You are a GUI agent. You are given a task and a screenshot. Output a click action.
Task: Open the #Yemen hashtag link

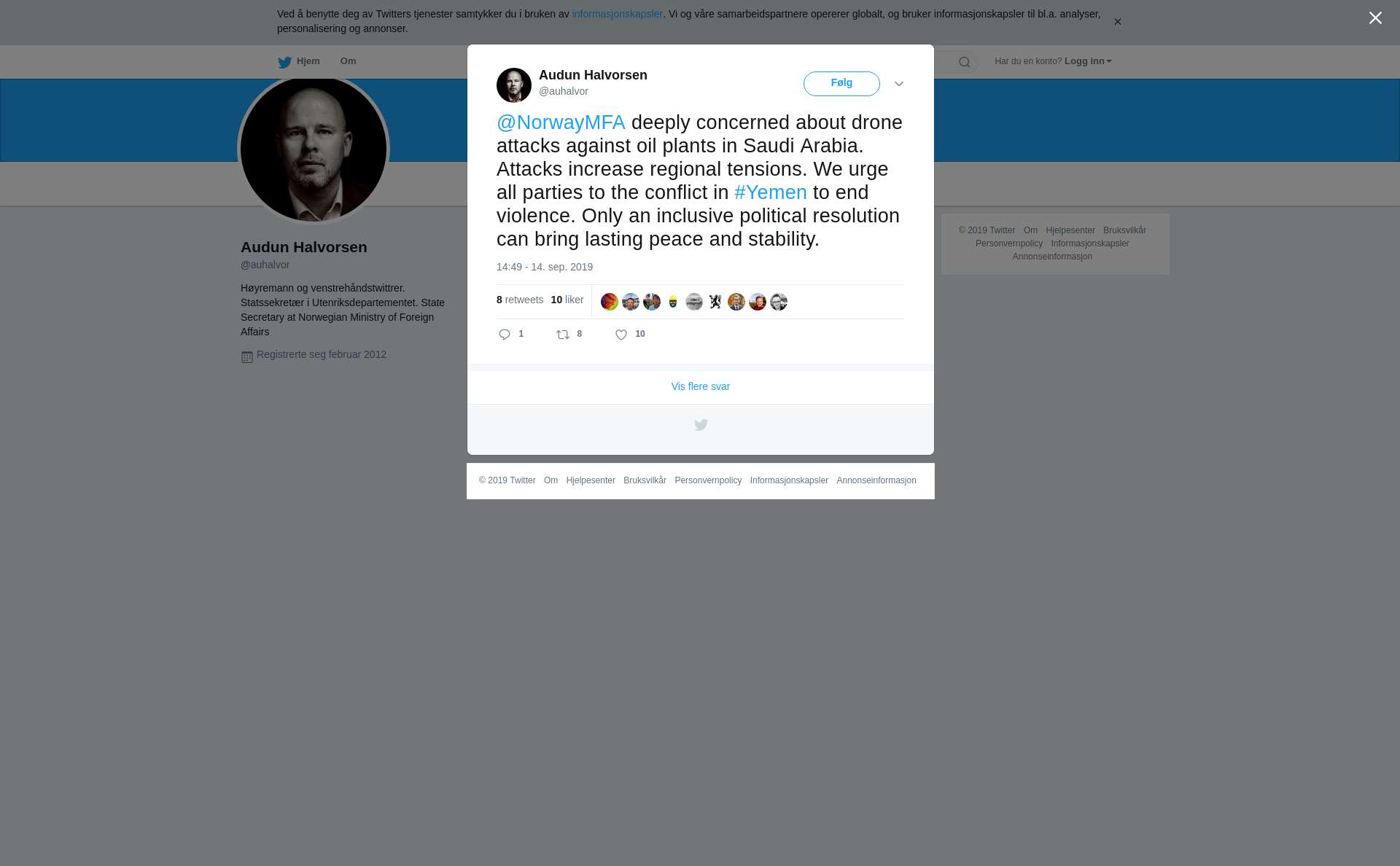(x=771, y=192)
